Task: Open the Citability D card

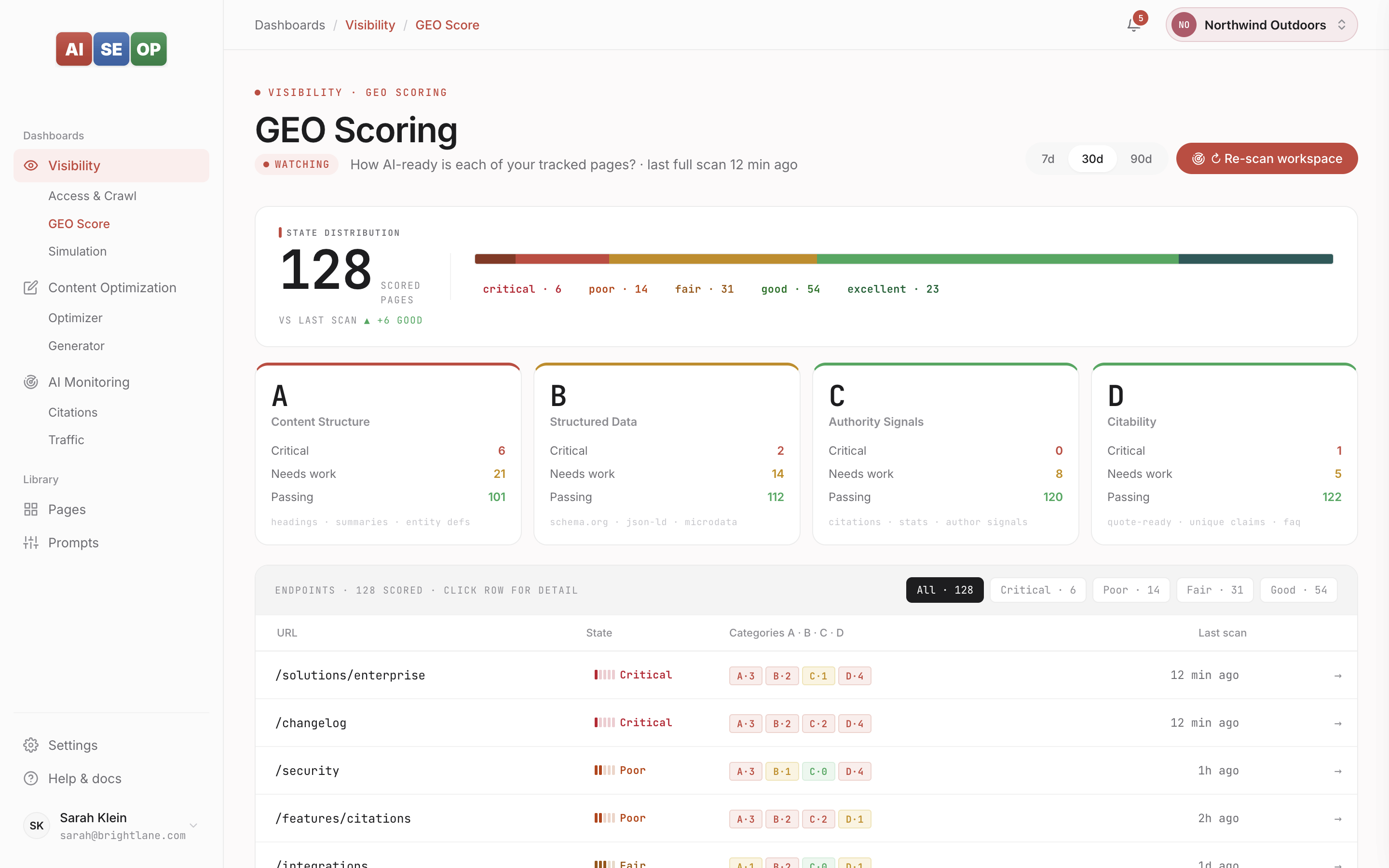Action: (x=1224, y=453)
